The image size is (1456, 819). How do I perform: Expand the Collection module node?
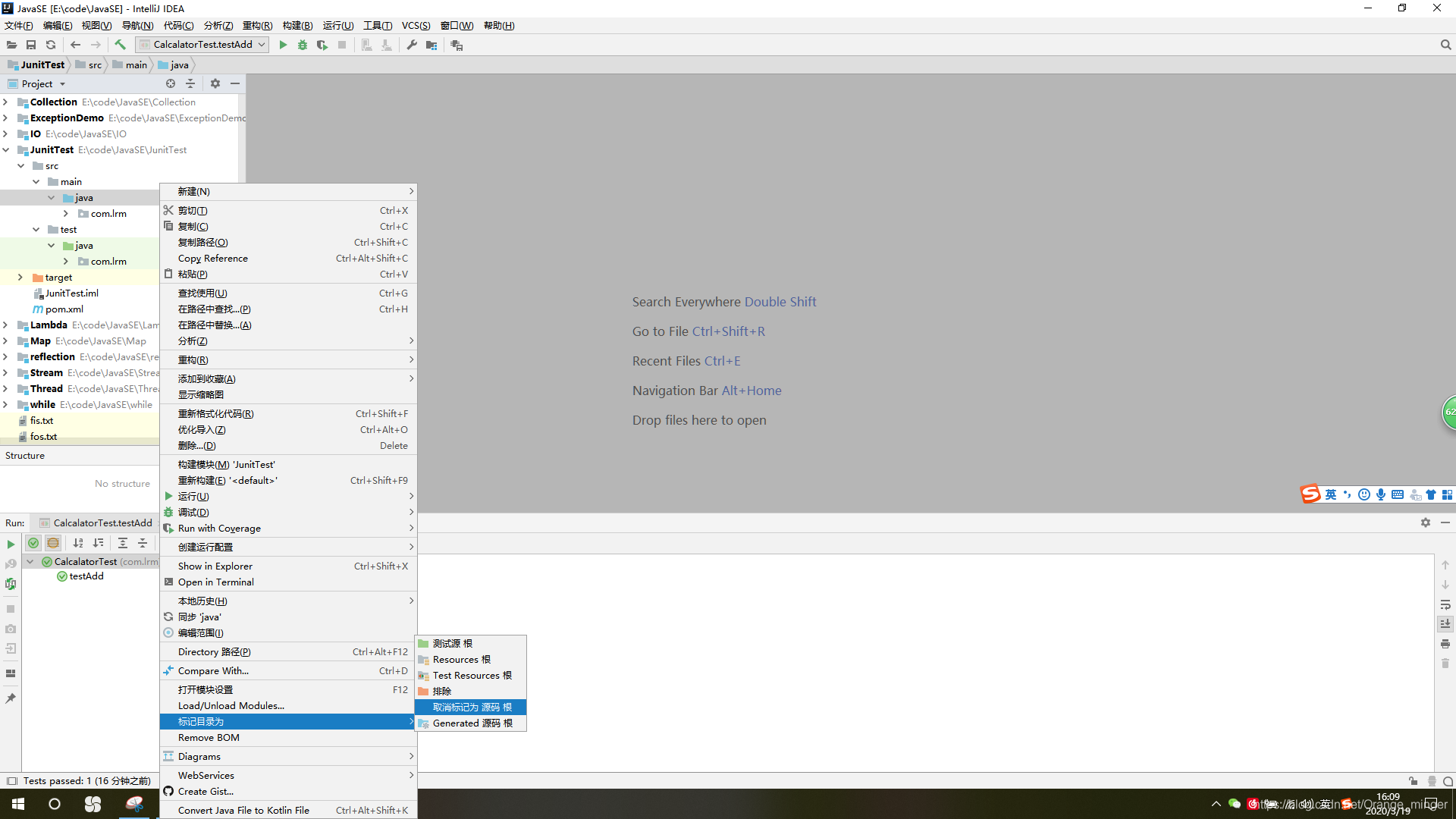point(6,102)
